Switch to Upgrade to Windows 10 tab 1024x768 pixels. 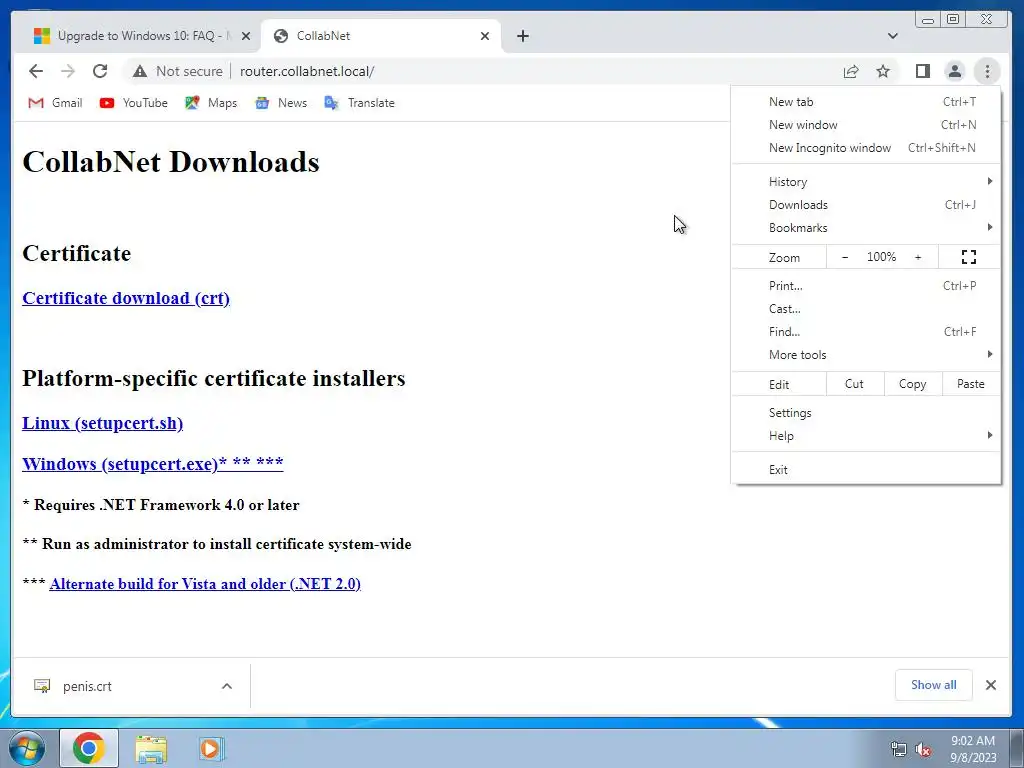[136, 36]
